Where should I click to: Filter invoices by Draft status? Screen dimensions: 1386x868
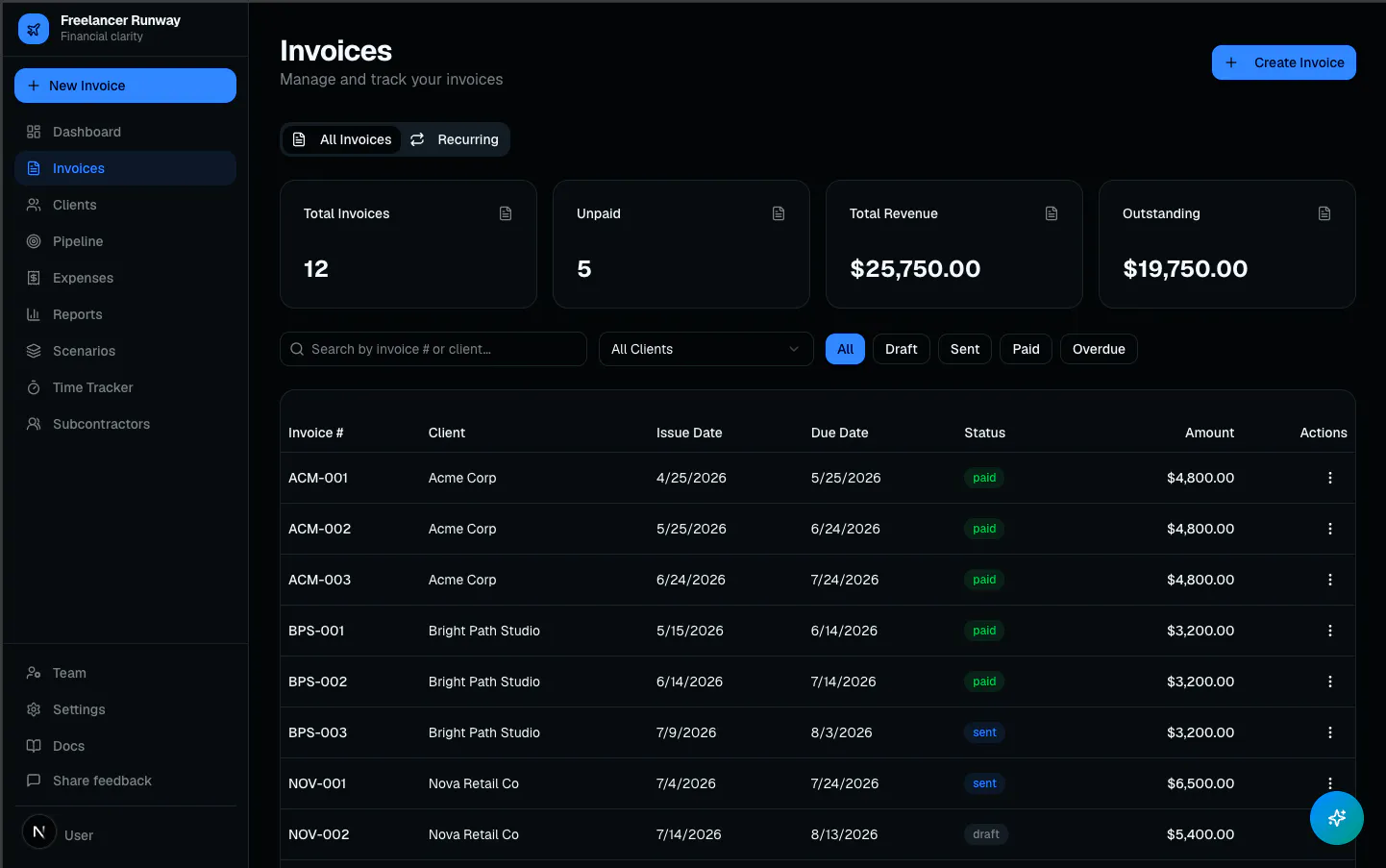coord(902,349)
